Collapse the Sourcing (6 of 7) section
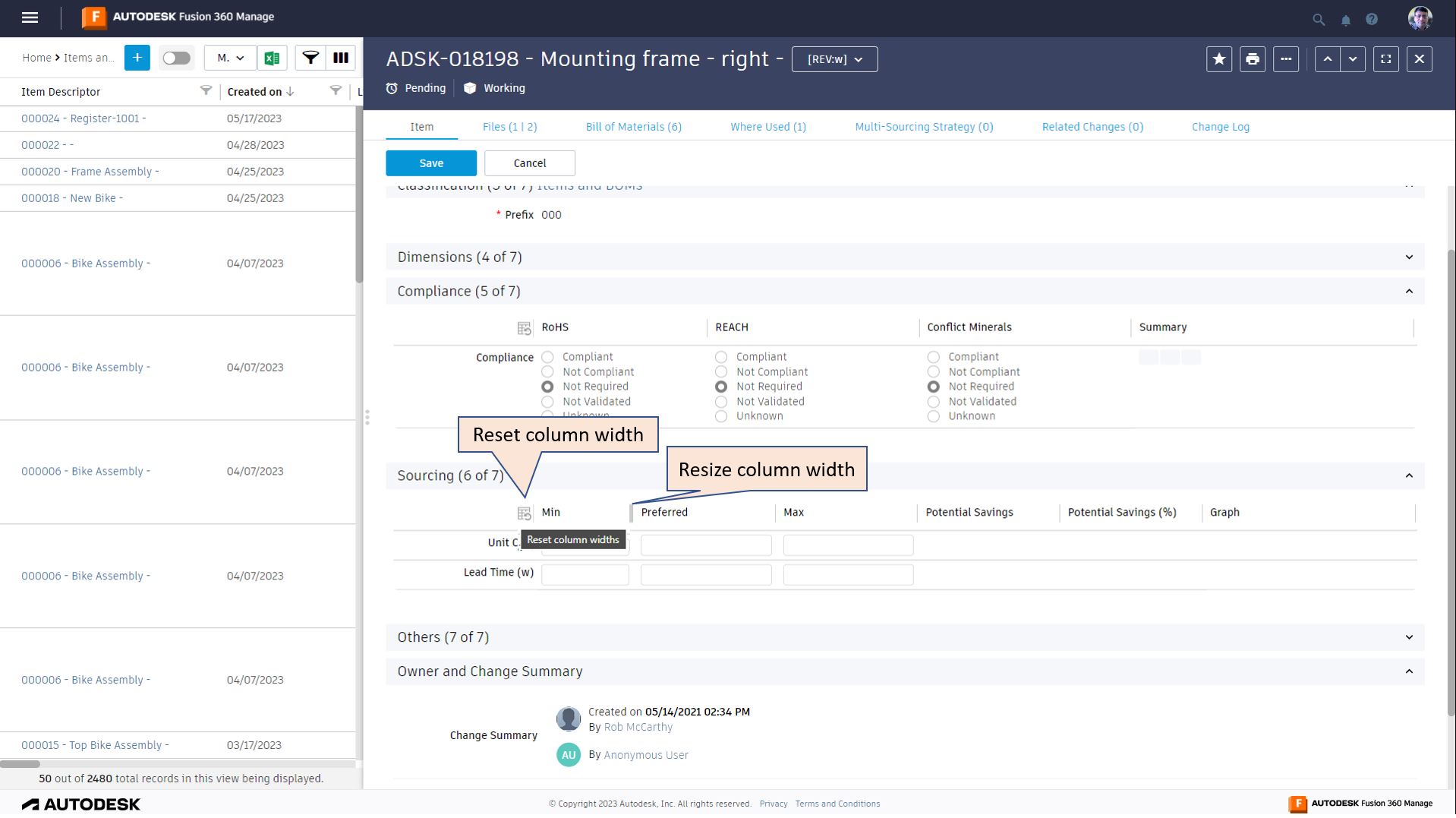This screenshot has width=1456, height=818. click(1409, 476)
